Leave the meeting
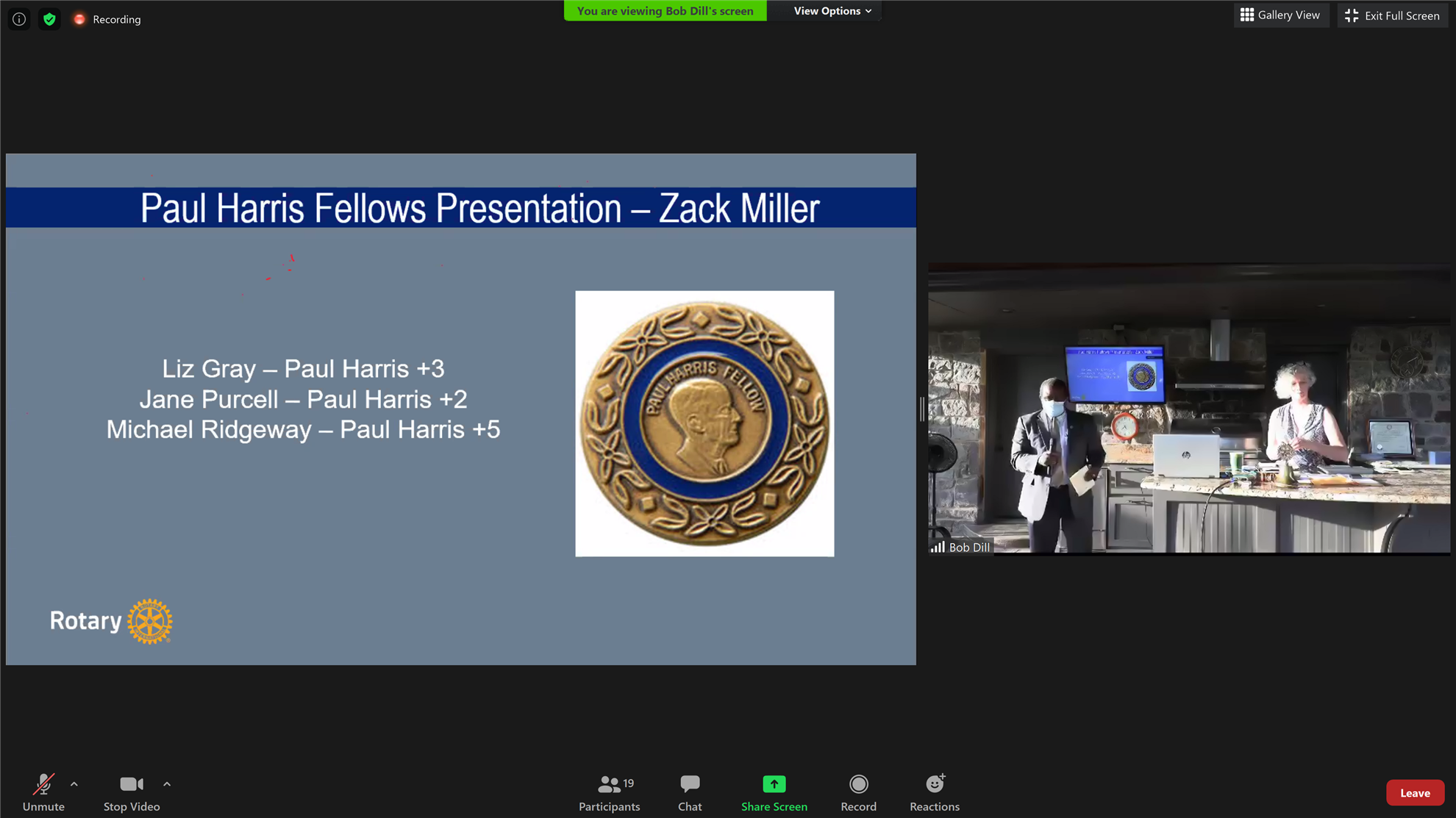Image resolution: width=1456 pixels, height=818 pixels. coord(1414,793)
